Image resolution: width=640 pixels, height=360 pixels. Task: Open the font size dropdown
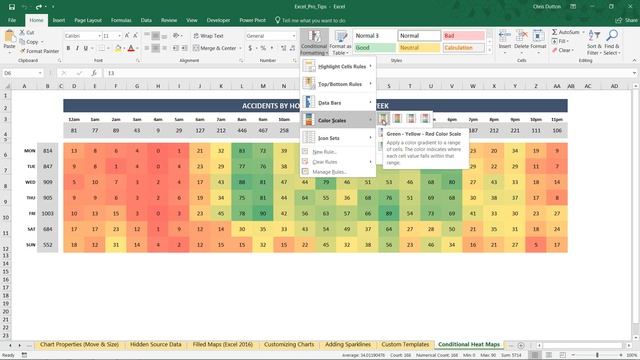tap(119, 36)
